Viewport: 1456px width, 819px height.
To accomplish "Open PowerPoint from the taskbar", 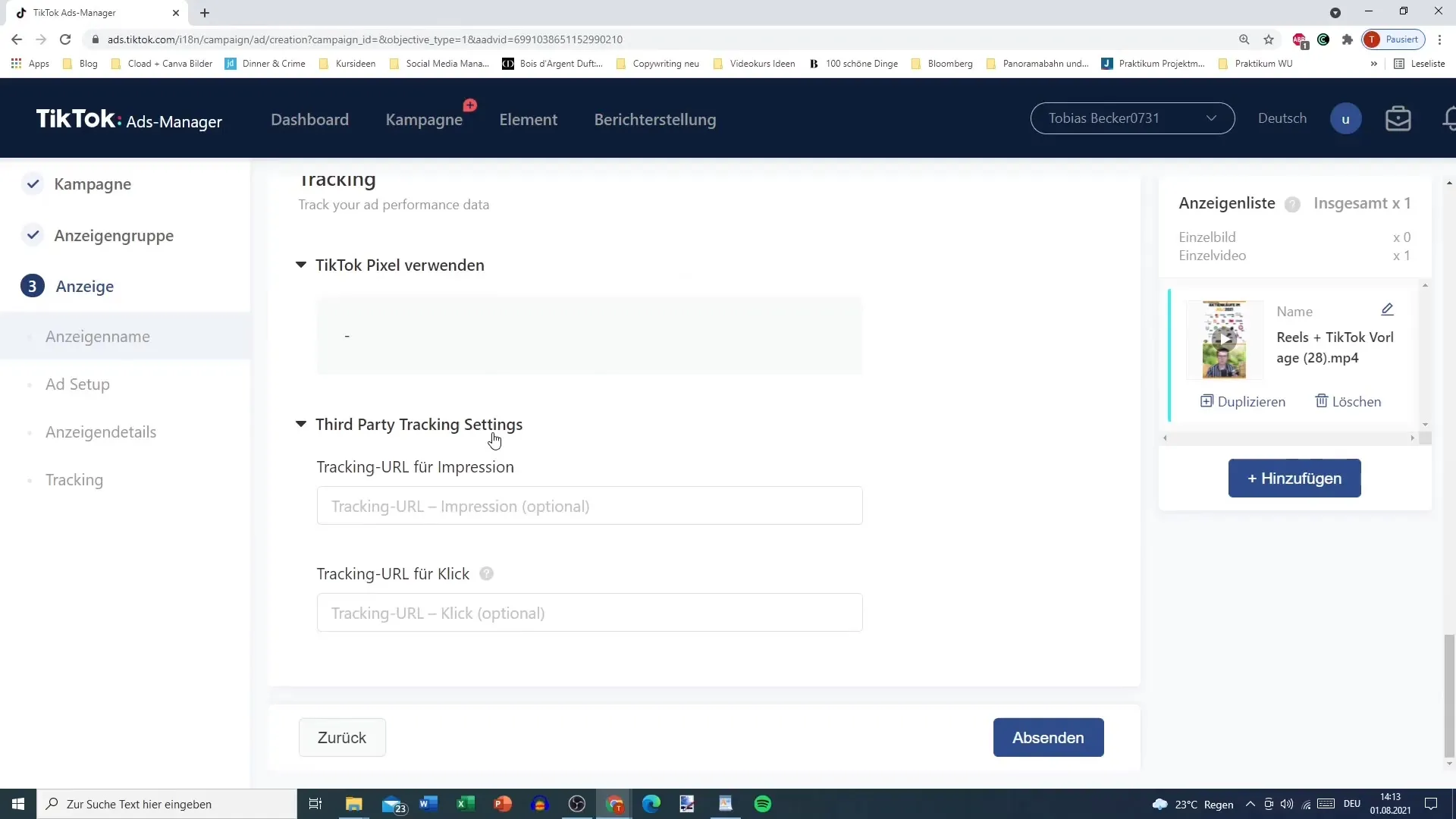I will pyautogui.click(x=503, y=804).
